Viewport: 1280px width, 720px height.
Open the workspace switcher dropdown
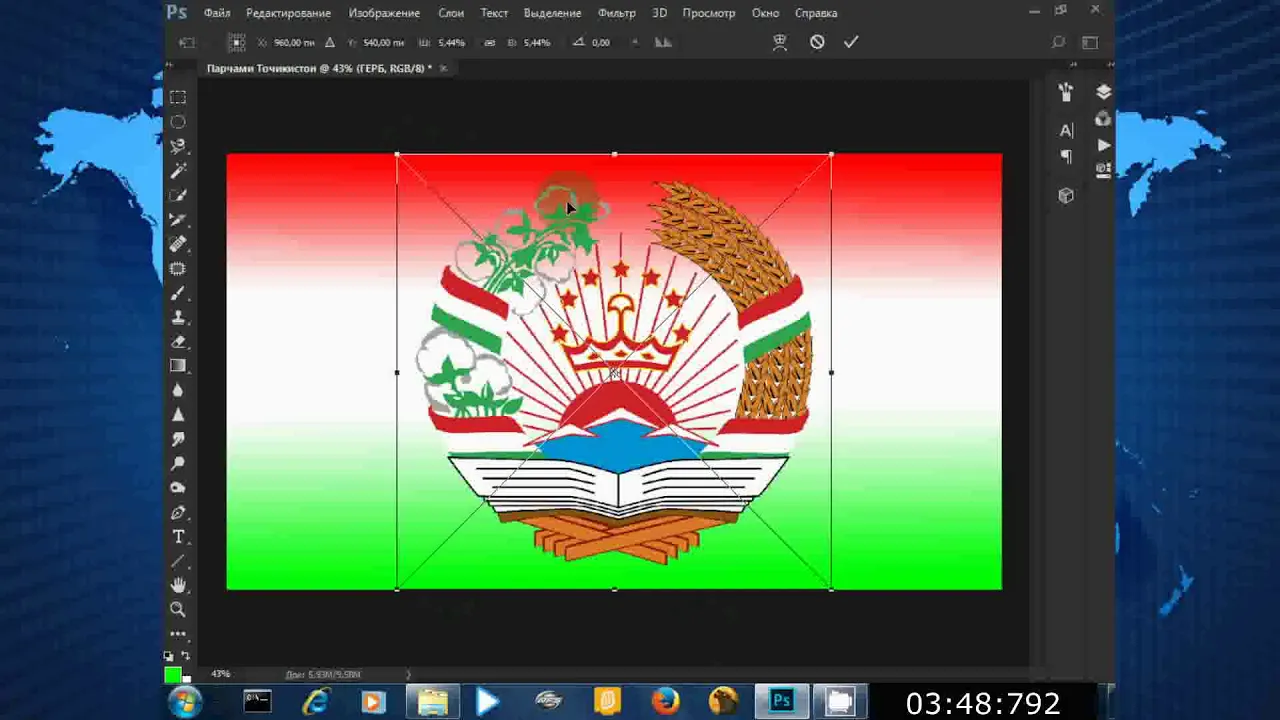pyautogui.click(x=1090, y=42)
